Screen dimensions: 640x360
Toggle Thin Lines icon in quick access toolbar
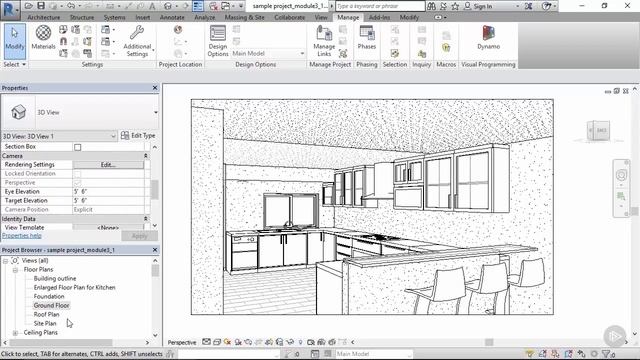(198, 6)
